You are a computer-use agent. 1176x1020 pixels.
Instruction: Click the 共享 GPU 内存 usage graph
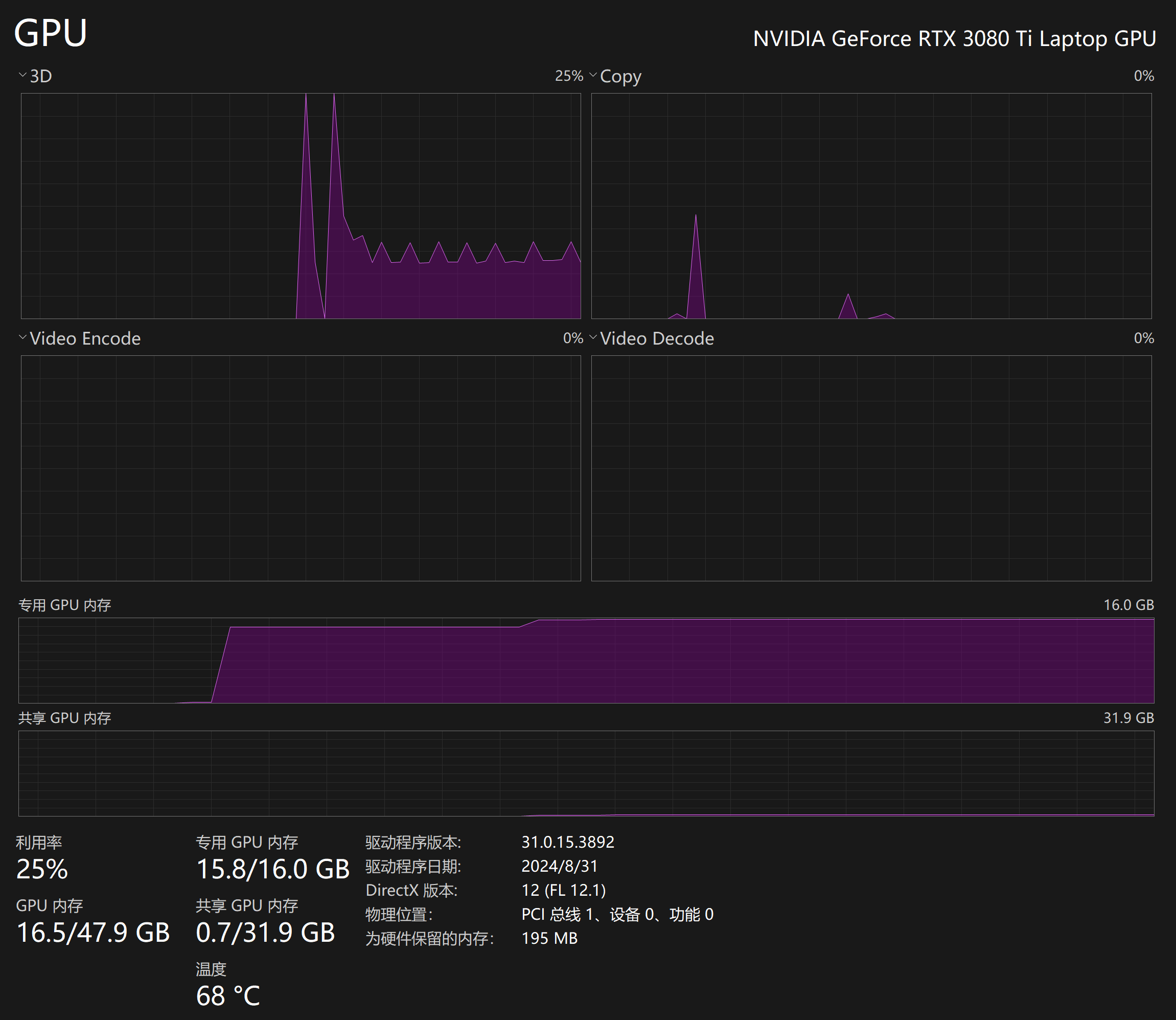[586, 773]
